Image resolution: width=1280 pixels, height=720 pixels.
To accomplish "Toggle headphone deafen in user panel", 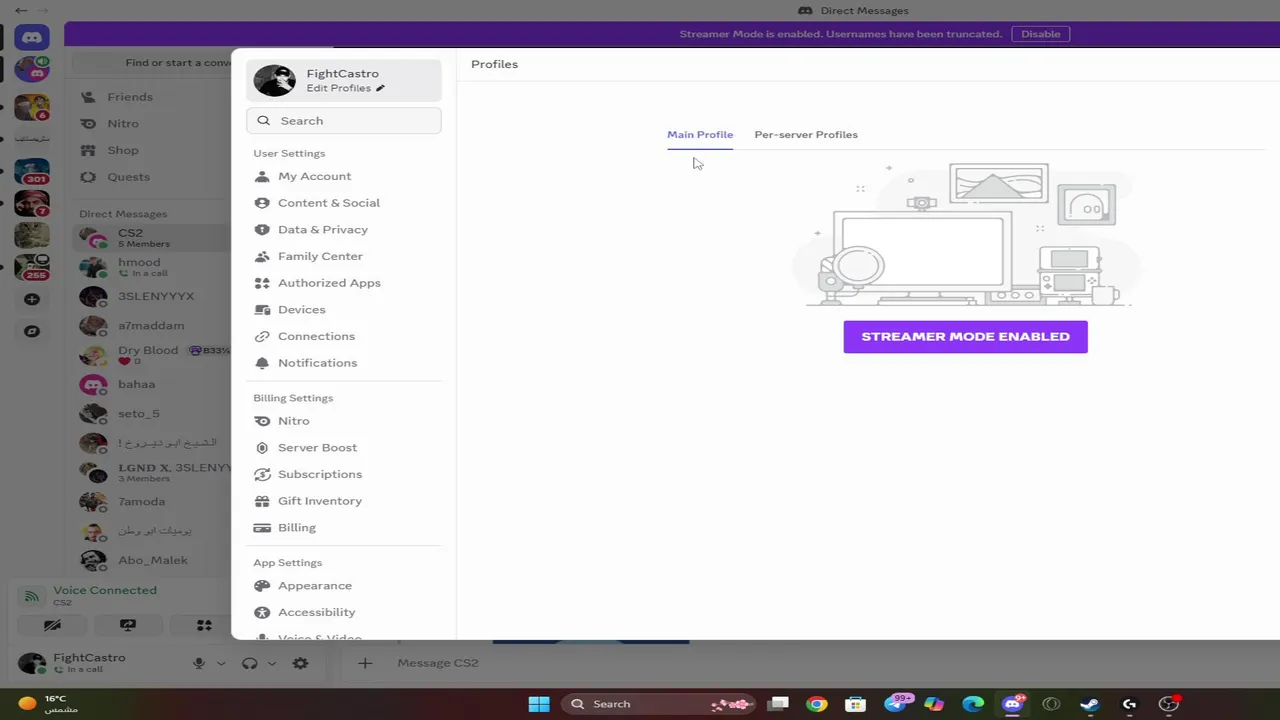I will coord(250,663).
